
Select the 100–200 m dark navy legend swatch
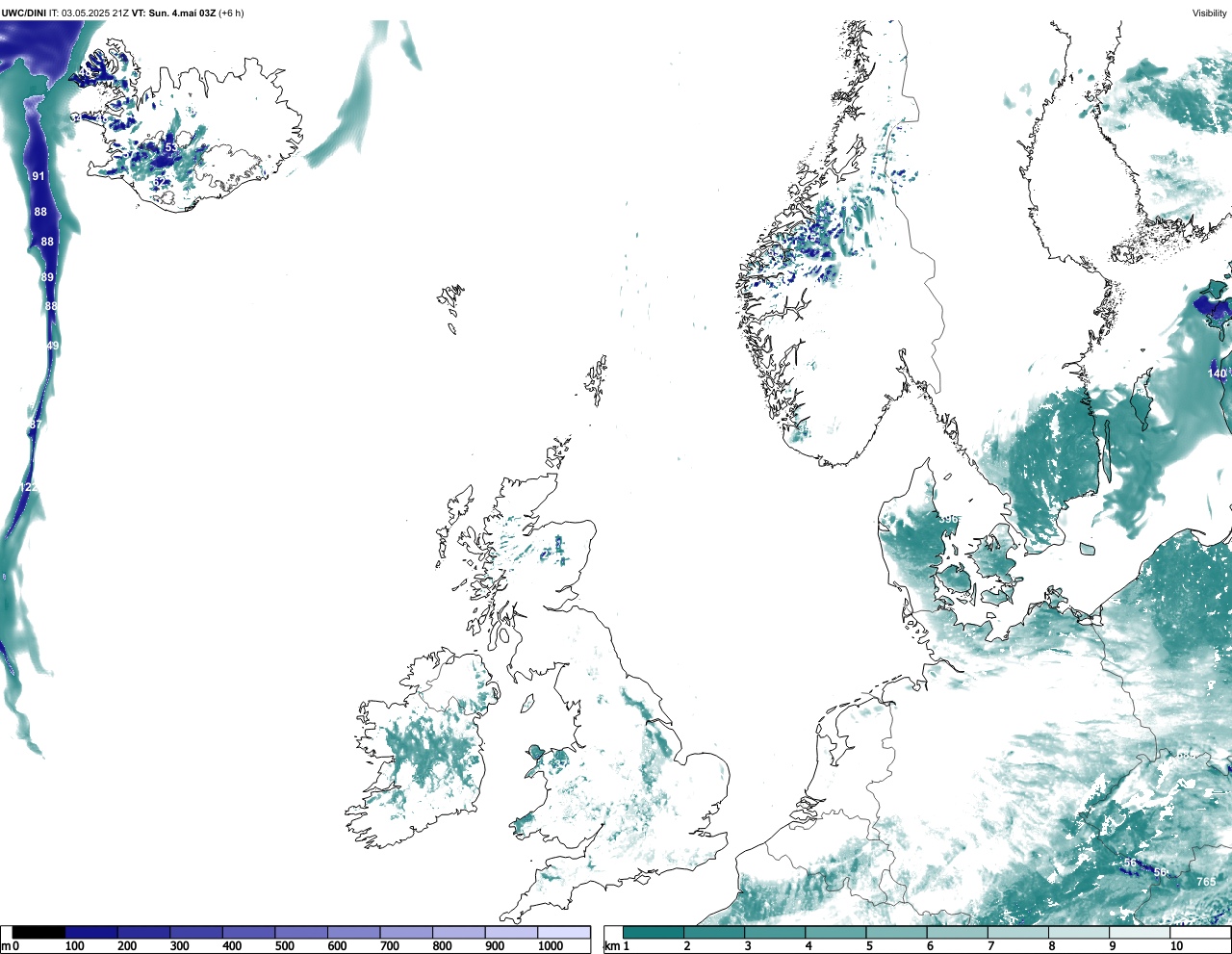tap(91, 932)
